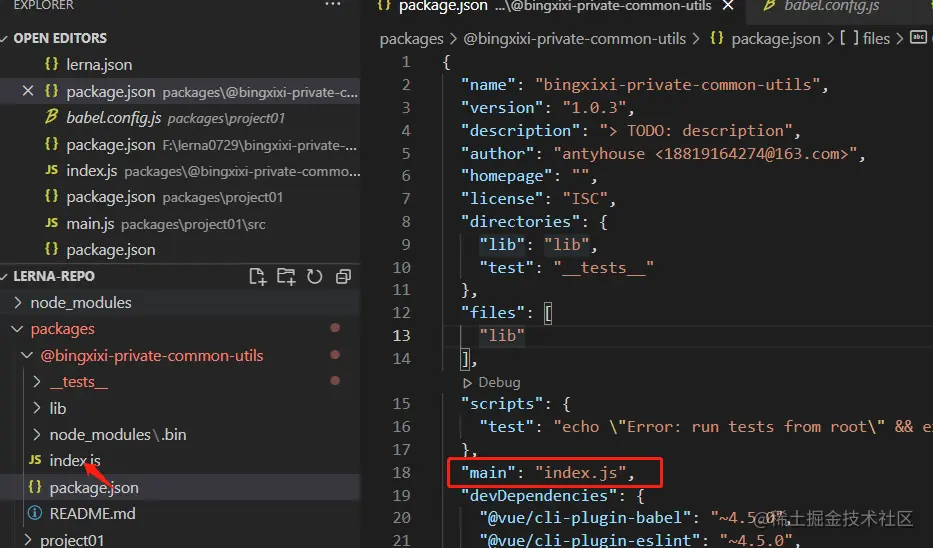The width and height of the screenshot is (933, 548).
Task: Expand node_modules\.bin folder
Action: point(180,434)
